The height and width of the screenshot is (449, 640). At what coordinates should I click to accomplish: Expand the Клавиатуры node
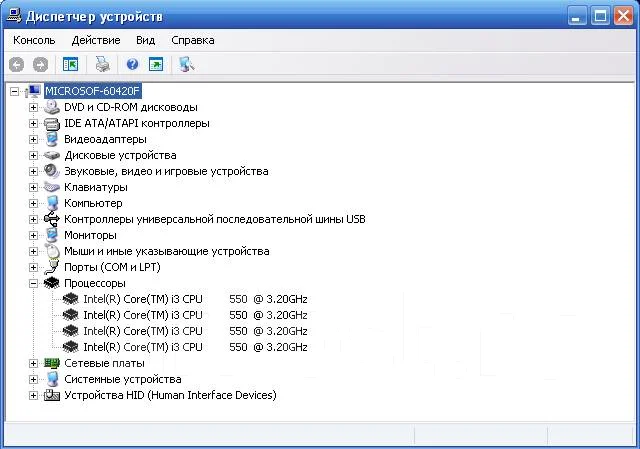pos(33,187)
